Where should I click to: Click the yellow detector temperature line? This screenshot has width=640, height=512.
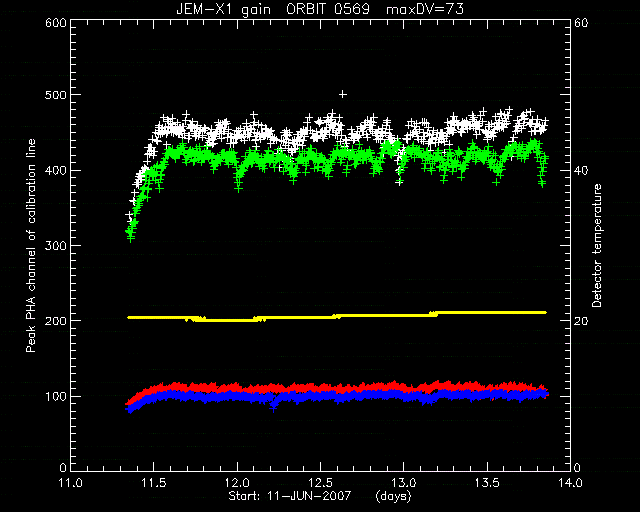coord(337,316)
